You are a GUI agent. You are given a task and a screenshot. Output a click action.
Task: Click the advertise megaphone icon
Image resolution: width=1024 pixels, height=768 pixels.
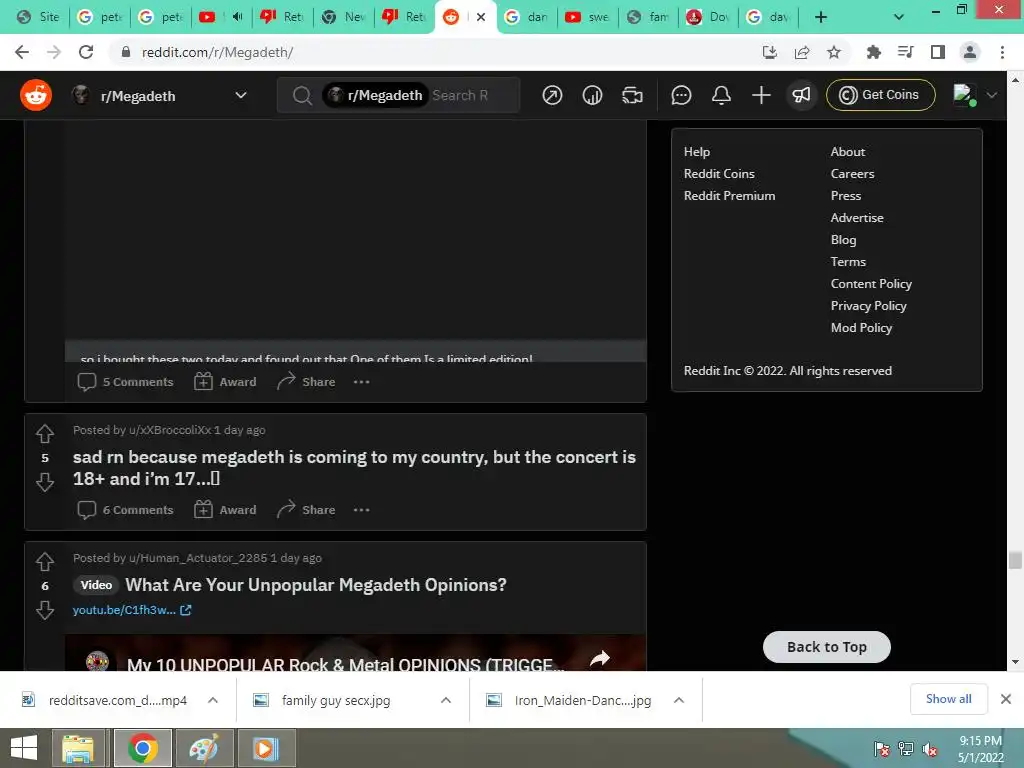pos(801,95)
